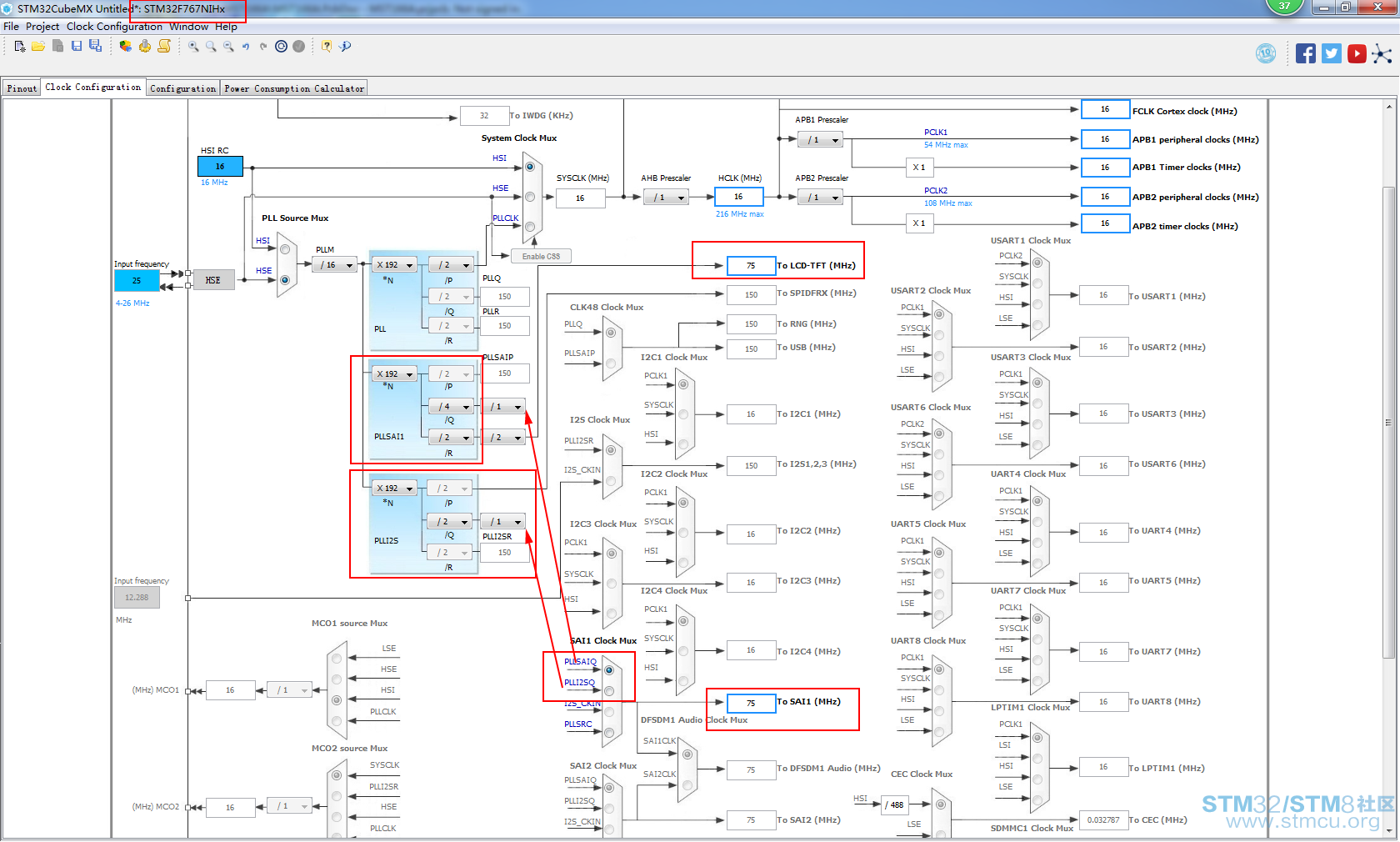Viewport: 1400px width, 842px height.
Task: Open the main PLL X 192 multiplier dropdown
Action: click(394, 265)
